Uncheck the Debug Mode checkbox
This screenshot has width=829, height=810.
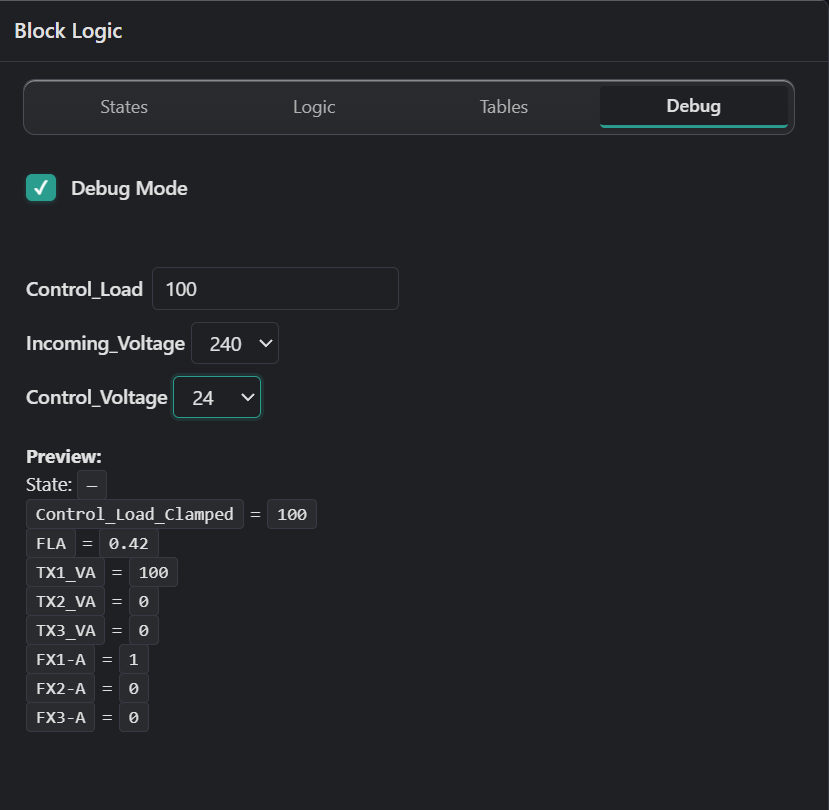[x=41, y=188]
